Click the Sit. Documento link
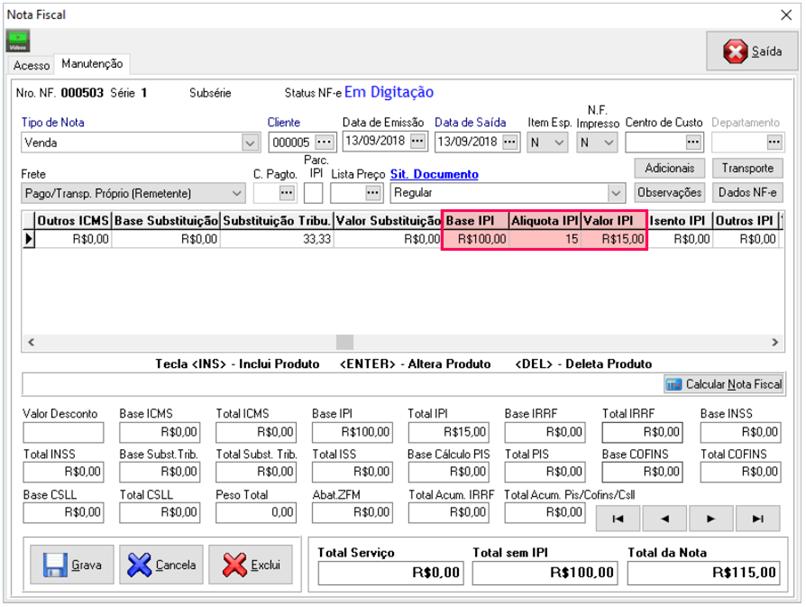The image size is (806, 607). pos(434,174)
